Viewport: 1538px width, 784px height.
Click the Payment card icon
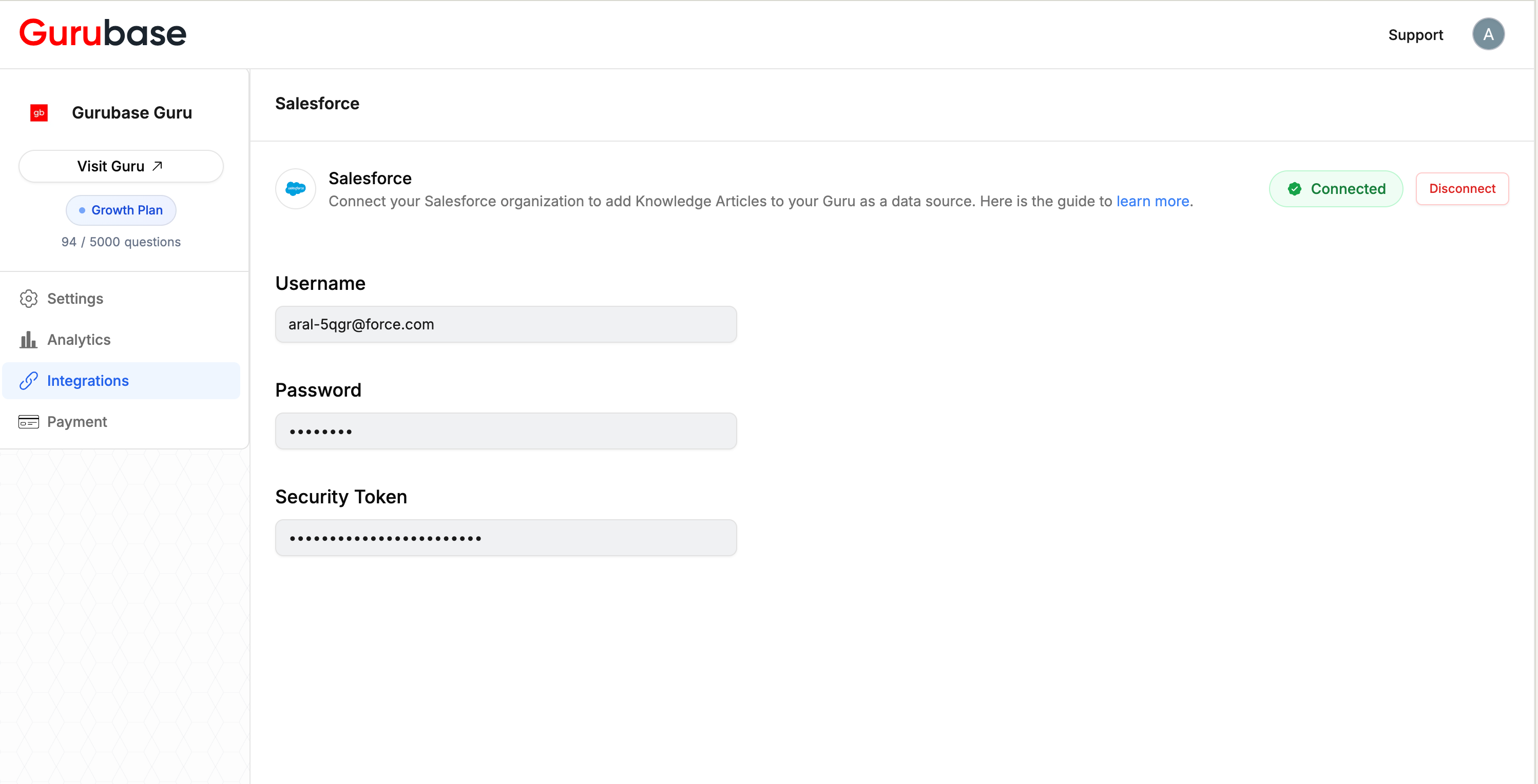click(29, 422)
